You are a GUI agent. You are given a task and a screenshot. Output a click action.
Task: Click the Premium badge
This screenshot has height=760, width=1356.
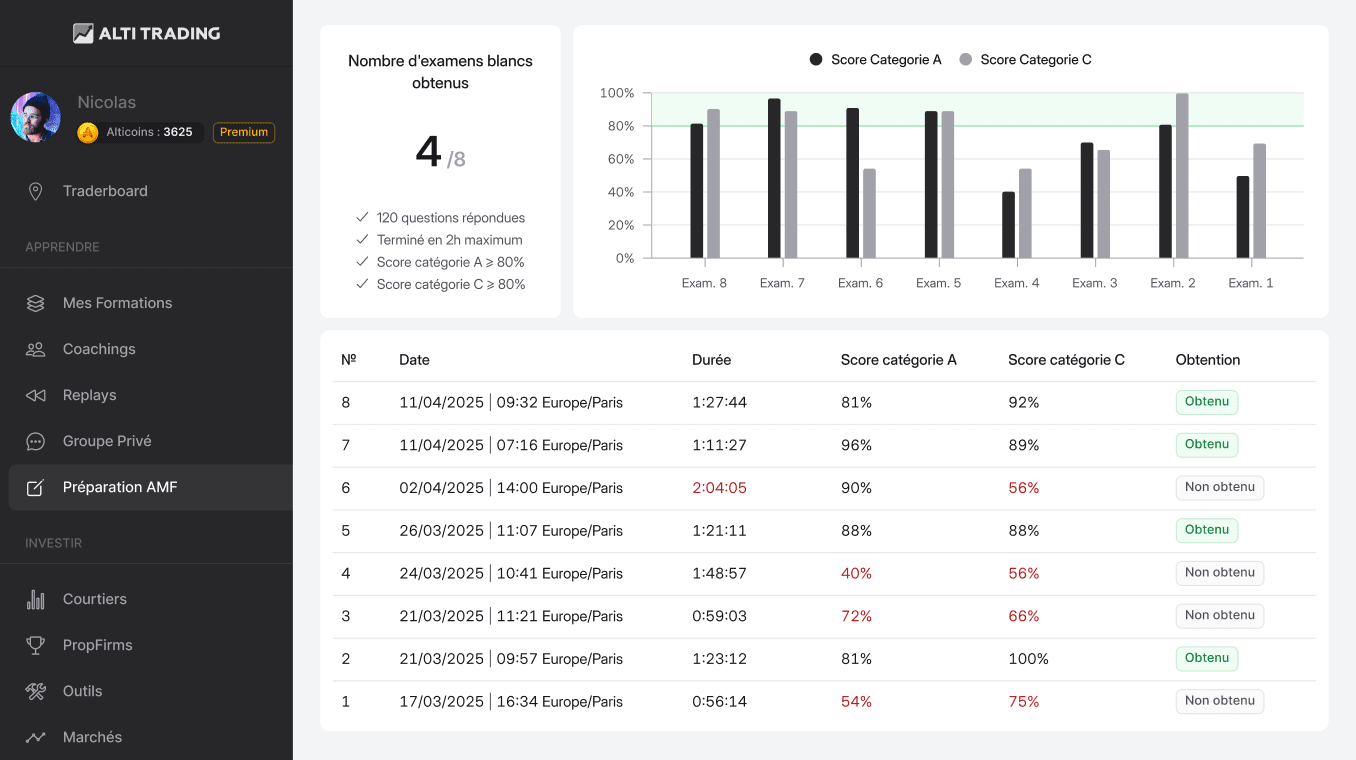click(244, 132)
